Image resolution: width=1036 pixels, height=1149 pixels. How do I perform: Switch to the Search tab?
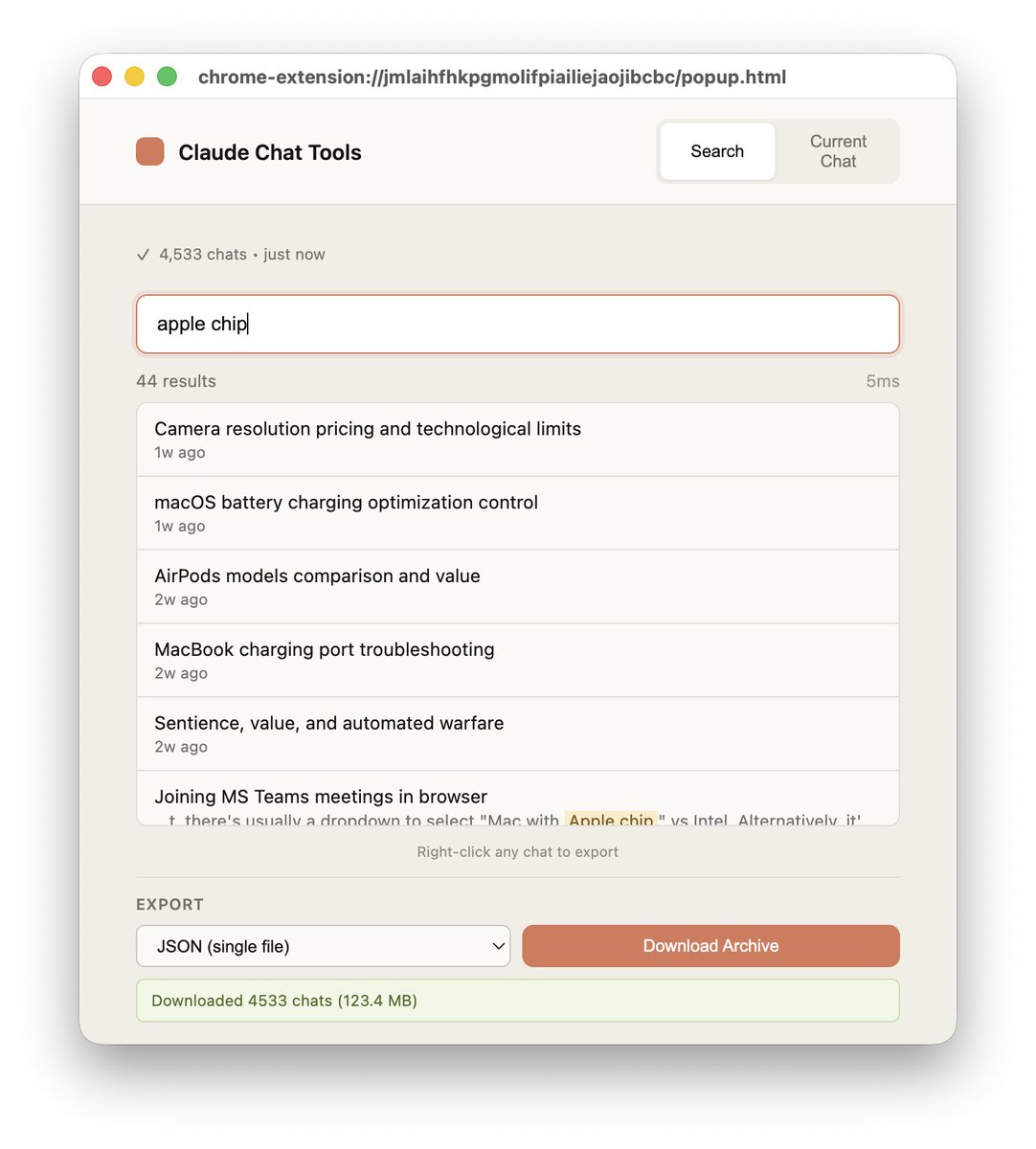[x=717, y=151]
